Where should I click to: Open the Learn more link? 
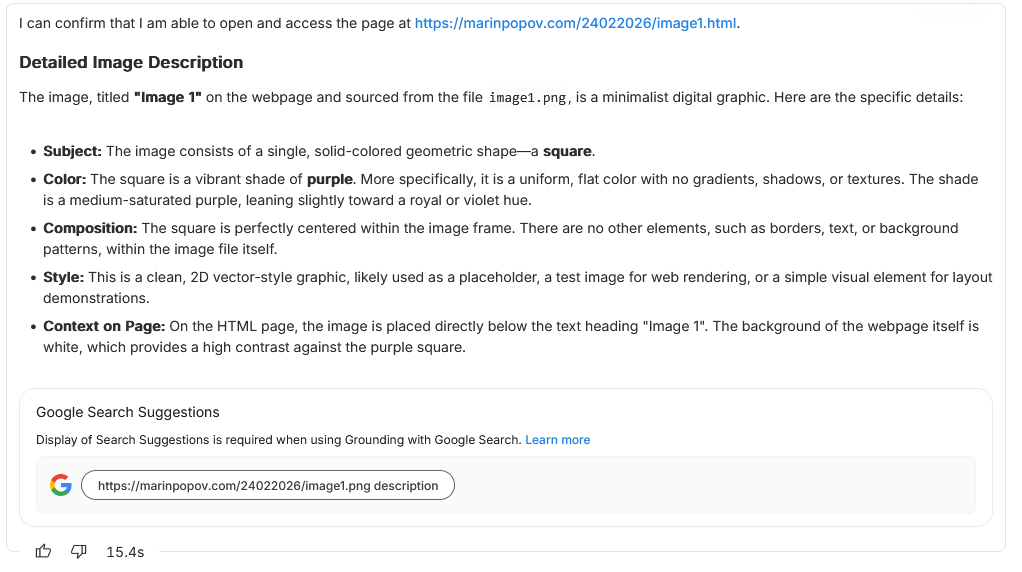coord(557,440)
